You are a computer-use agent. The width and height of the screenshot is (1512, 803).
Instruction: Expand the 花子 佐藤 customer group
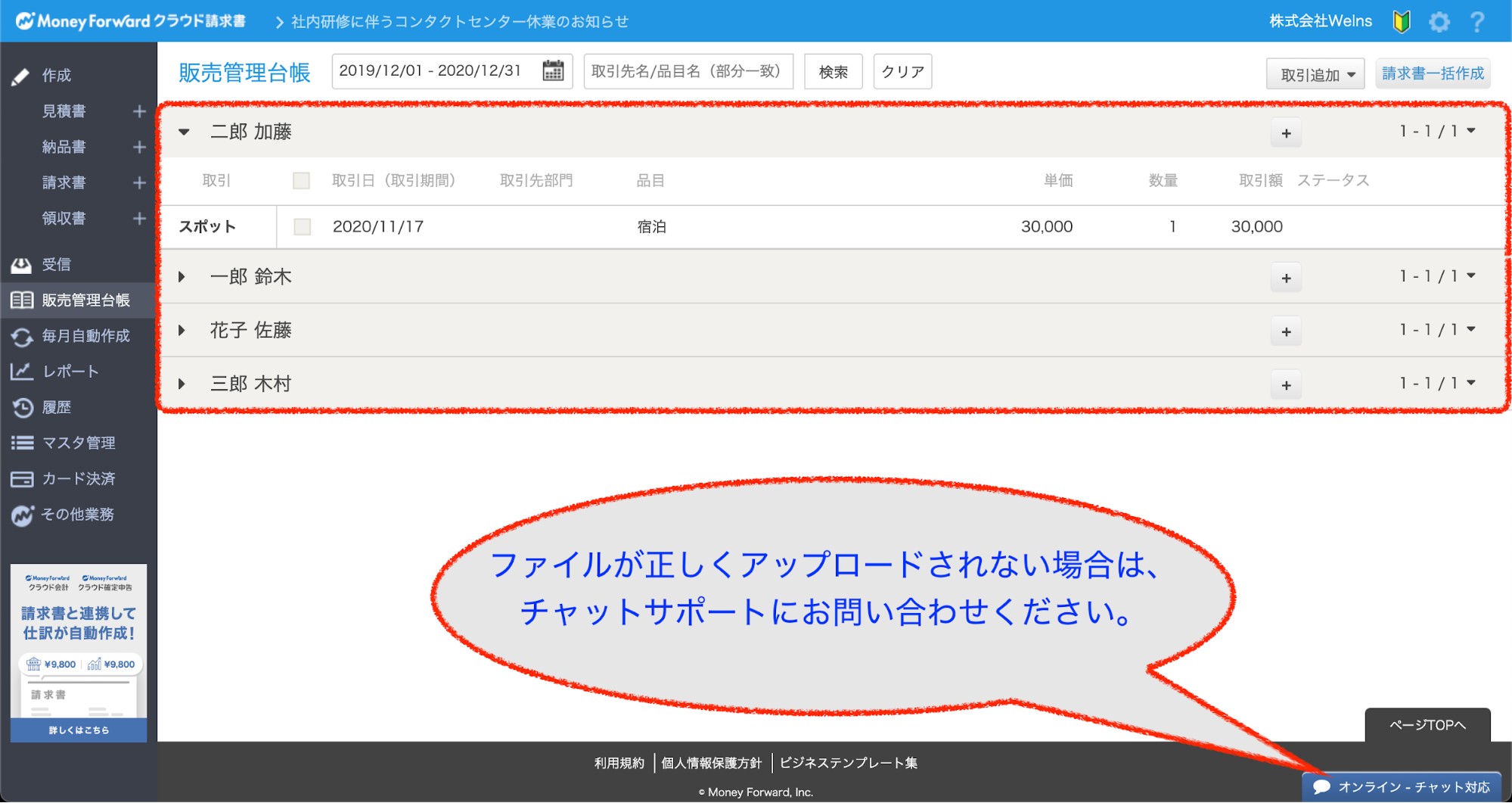(182, 330)
